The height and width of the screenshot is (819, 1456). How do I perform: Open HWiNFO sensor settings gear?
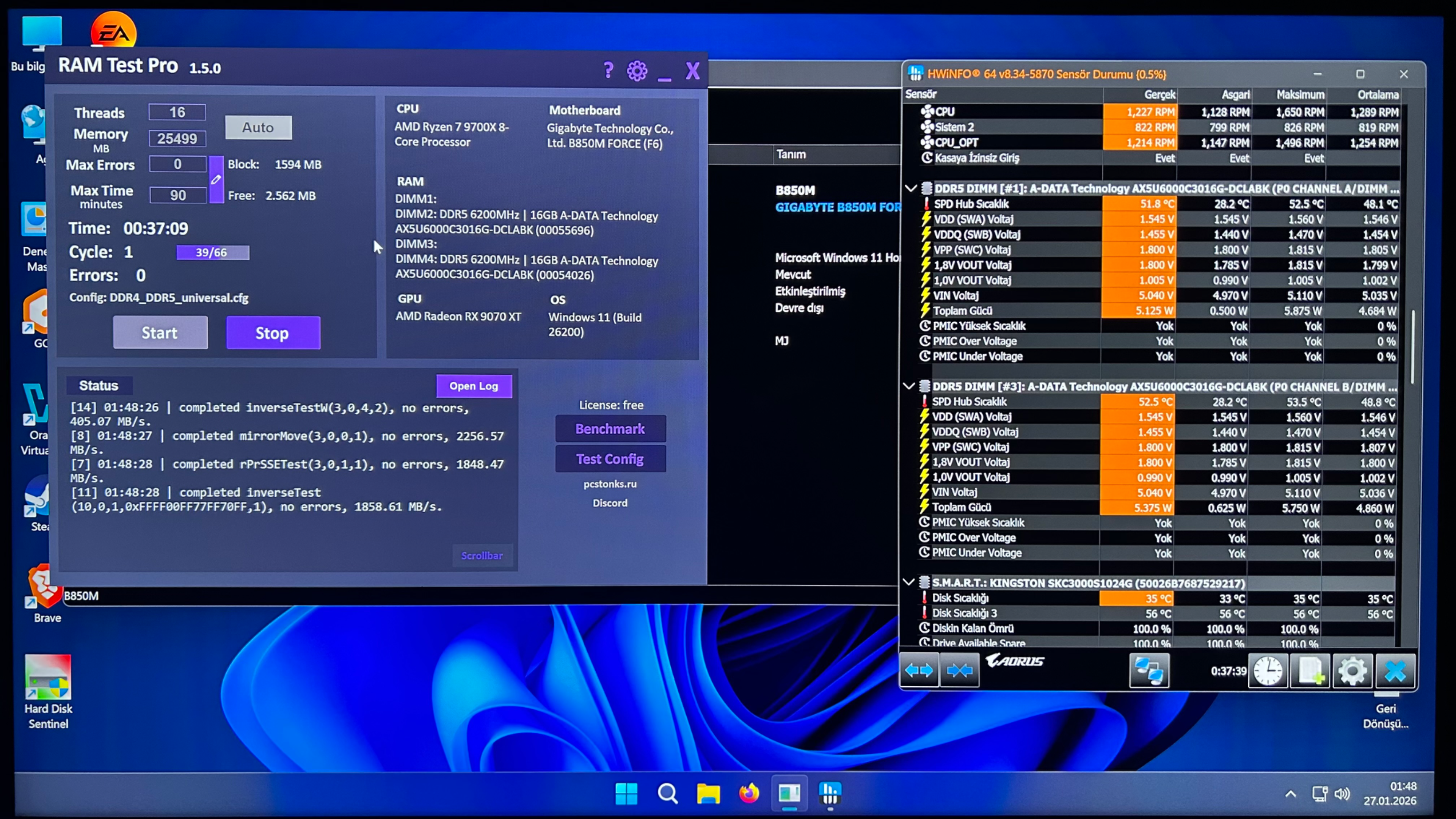pos(1352,671)
